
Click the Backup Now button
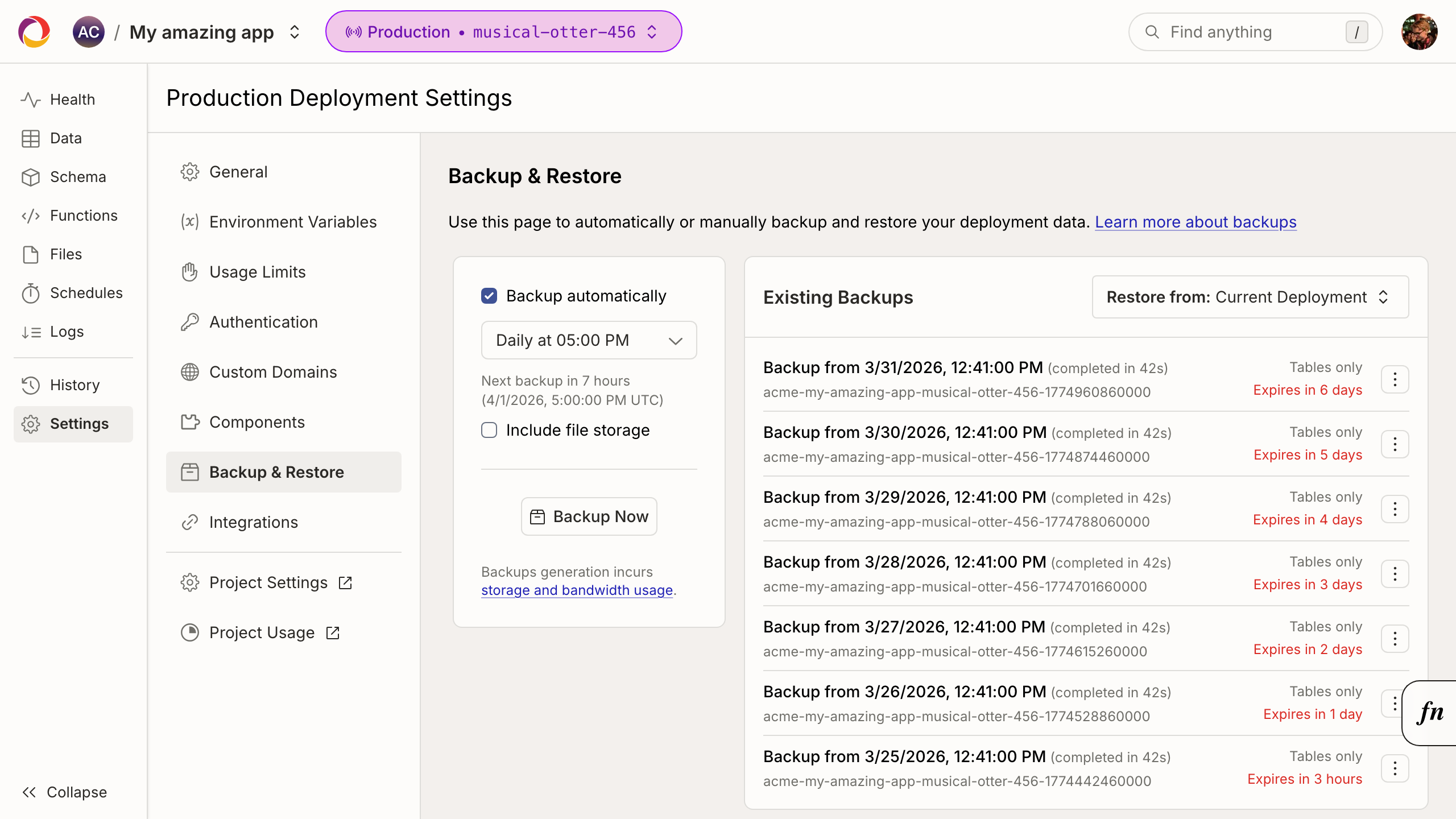click(589, 516)
